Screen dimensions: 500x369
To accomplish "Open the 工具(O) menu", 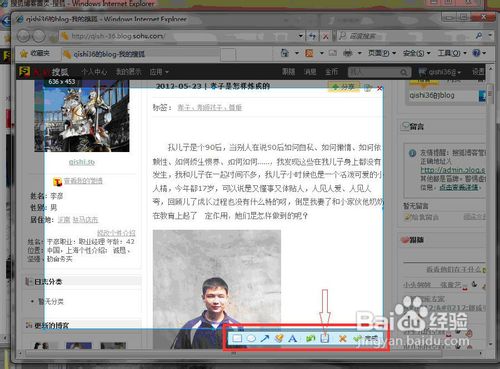I will click(452, 53).
